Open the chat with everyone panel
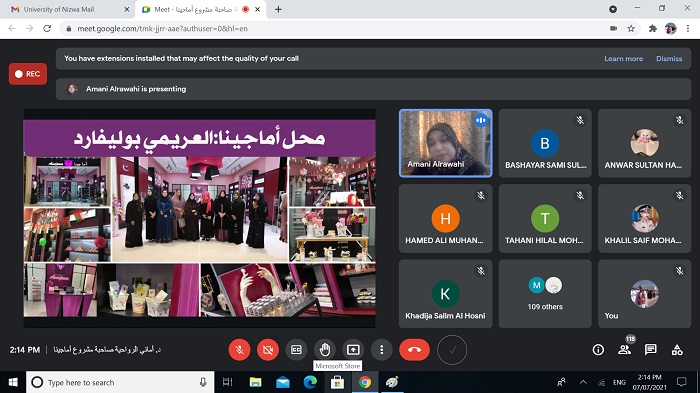The image size is (700, 393). point(650,350)
